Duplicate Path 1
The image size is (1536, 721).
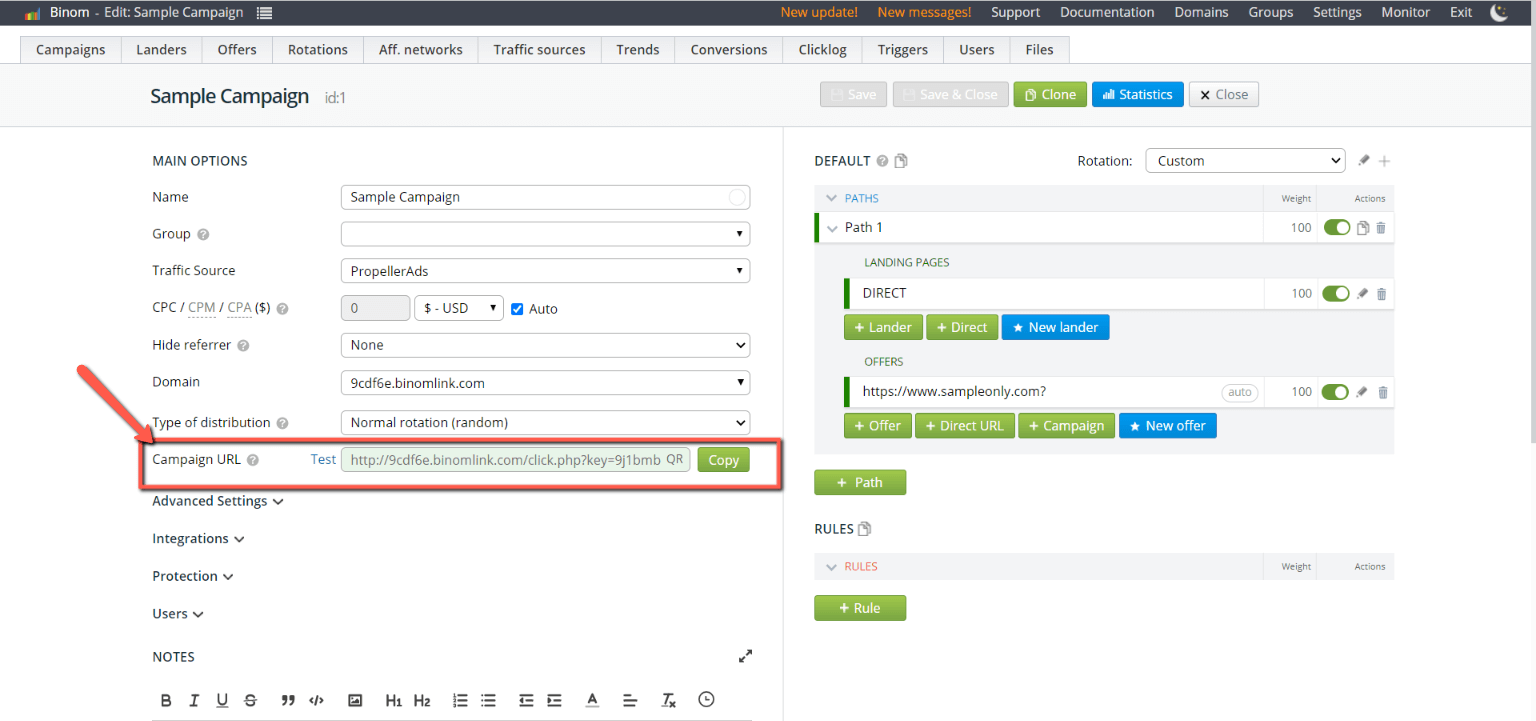[x=1362, y=228]
